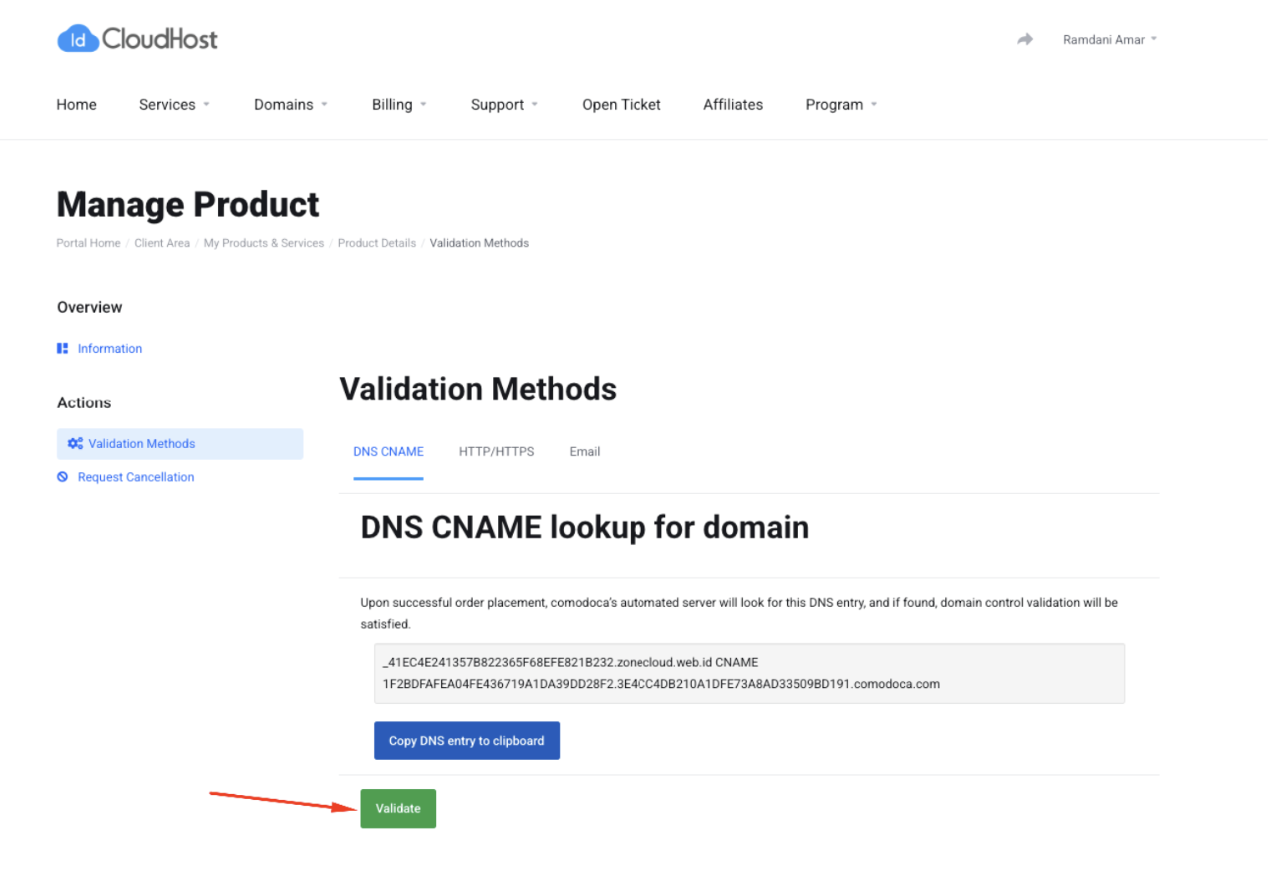Screen dimensions: 1282x886
Task: Follow My Products & Services breadcrumb
Action: (264, 243)
